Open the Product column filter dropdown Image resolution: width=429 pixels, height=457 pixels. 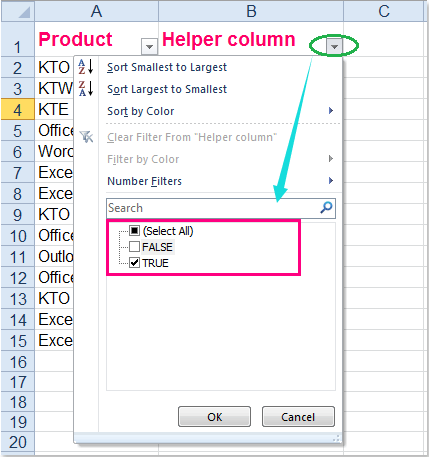click(149, 47)
